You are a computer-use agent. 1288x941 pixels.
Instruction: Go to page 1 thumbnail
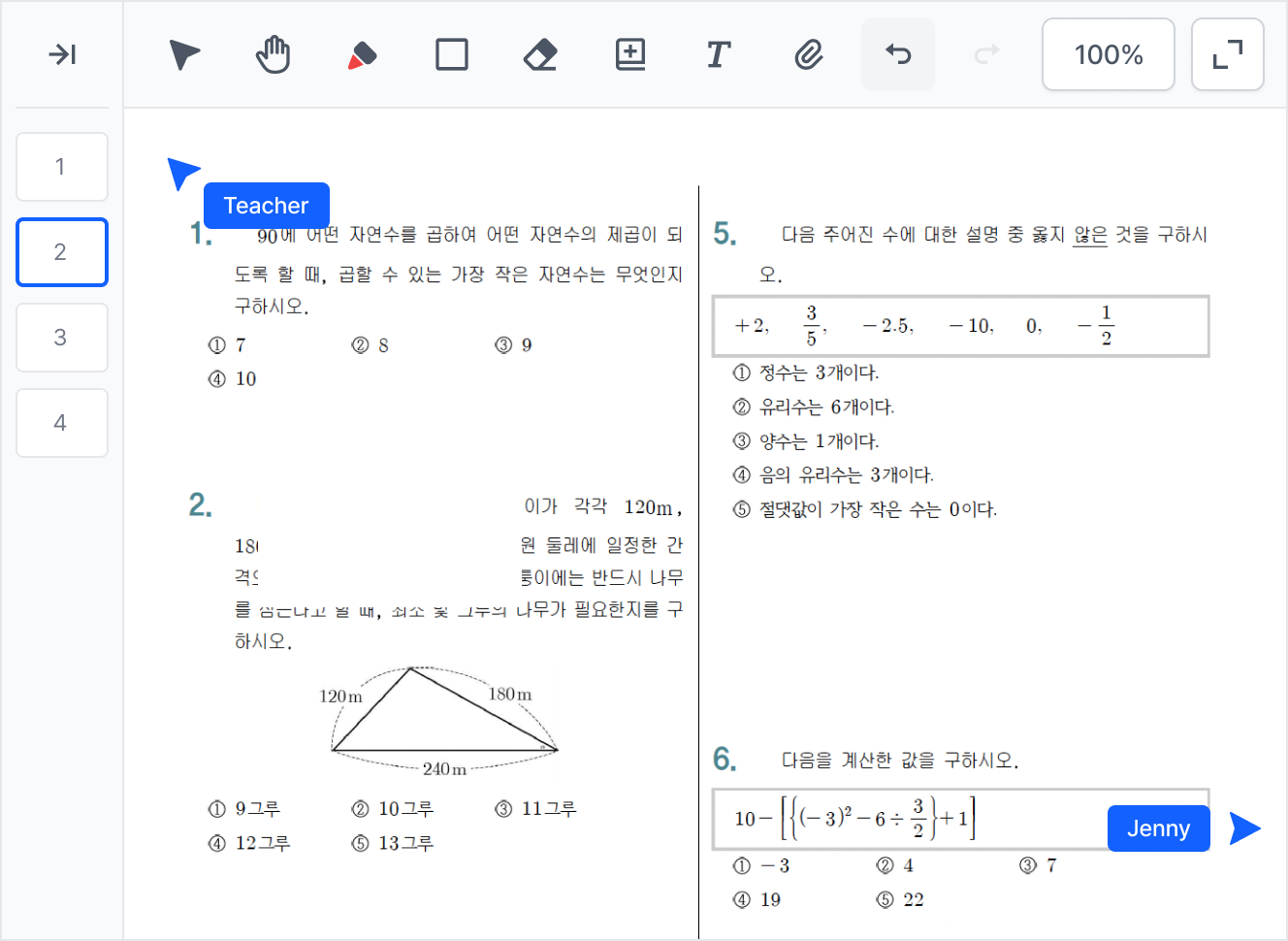coord(62,167)
